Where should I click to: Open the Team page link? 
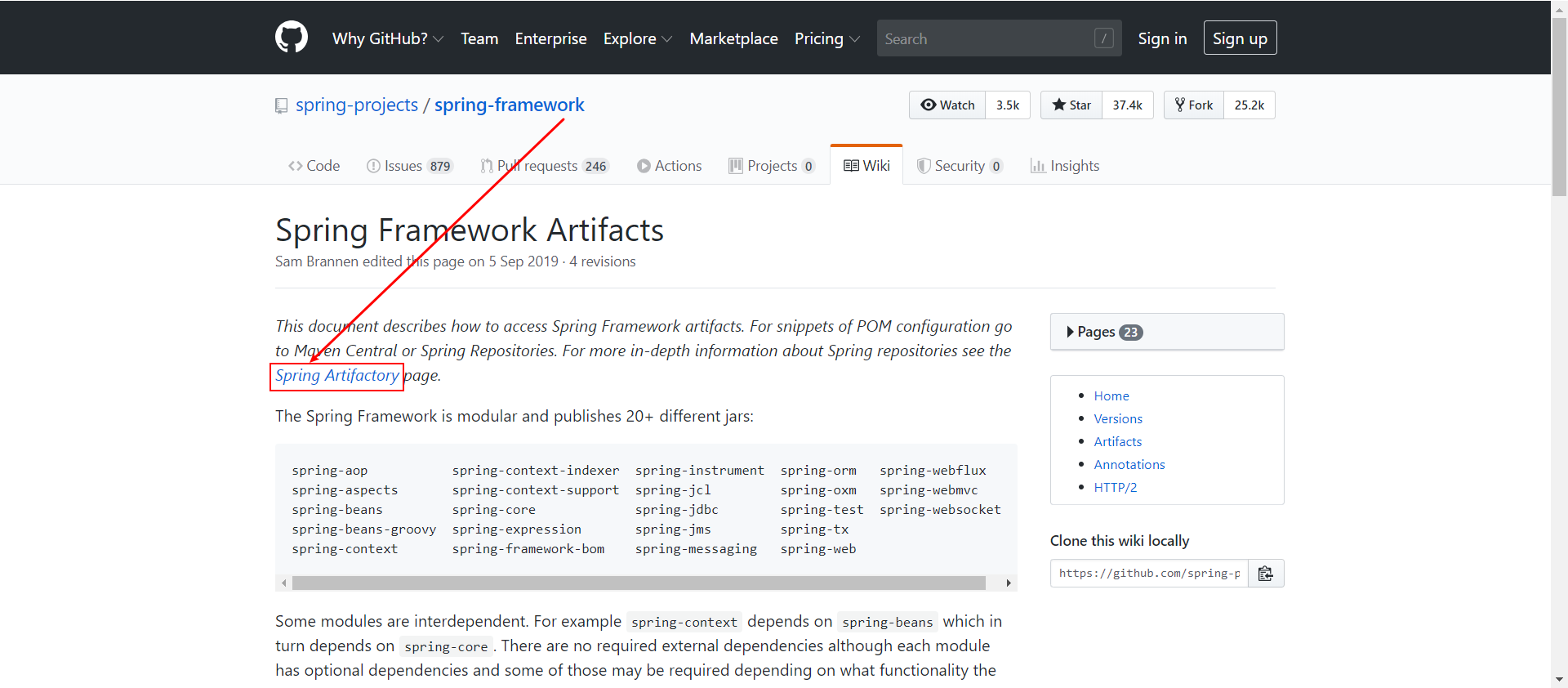(479, 38)
